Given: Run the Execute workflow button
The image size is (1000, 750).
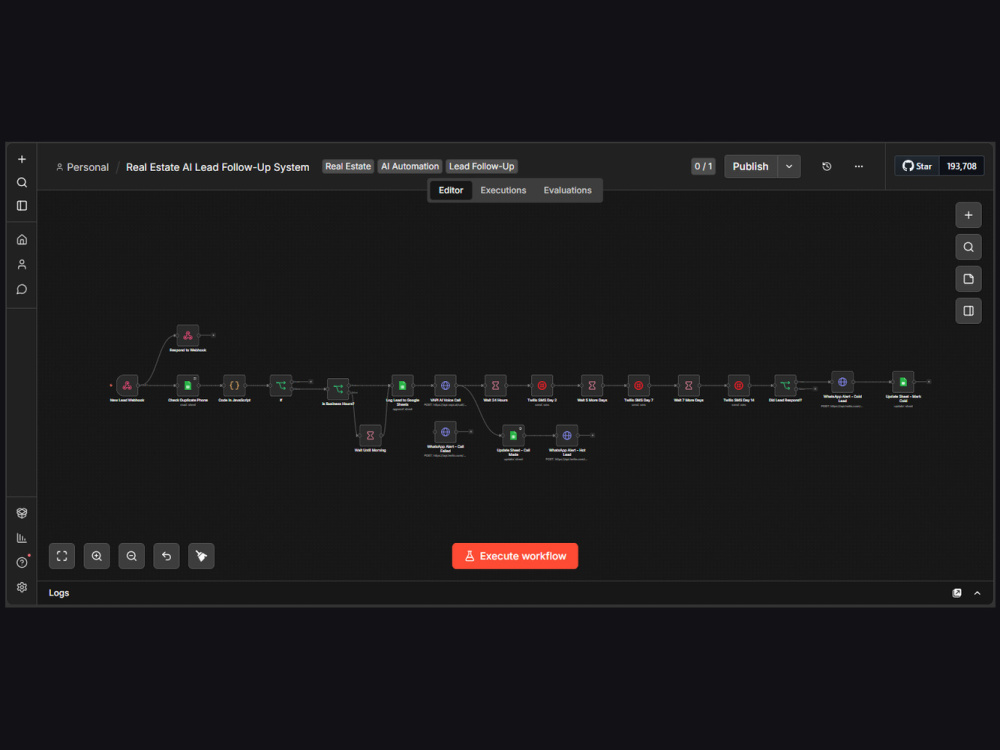Looking at the screenshot, I should pyautogui.click(x=515, y=556).
